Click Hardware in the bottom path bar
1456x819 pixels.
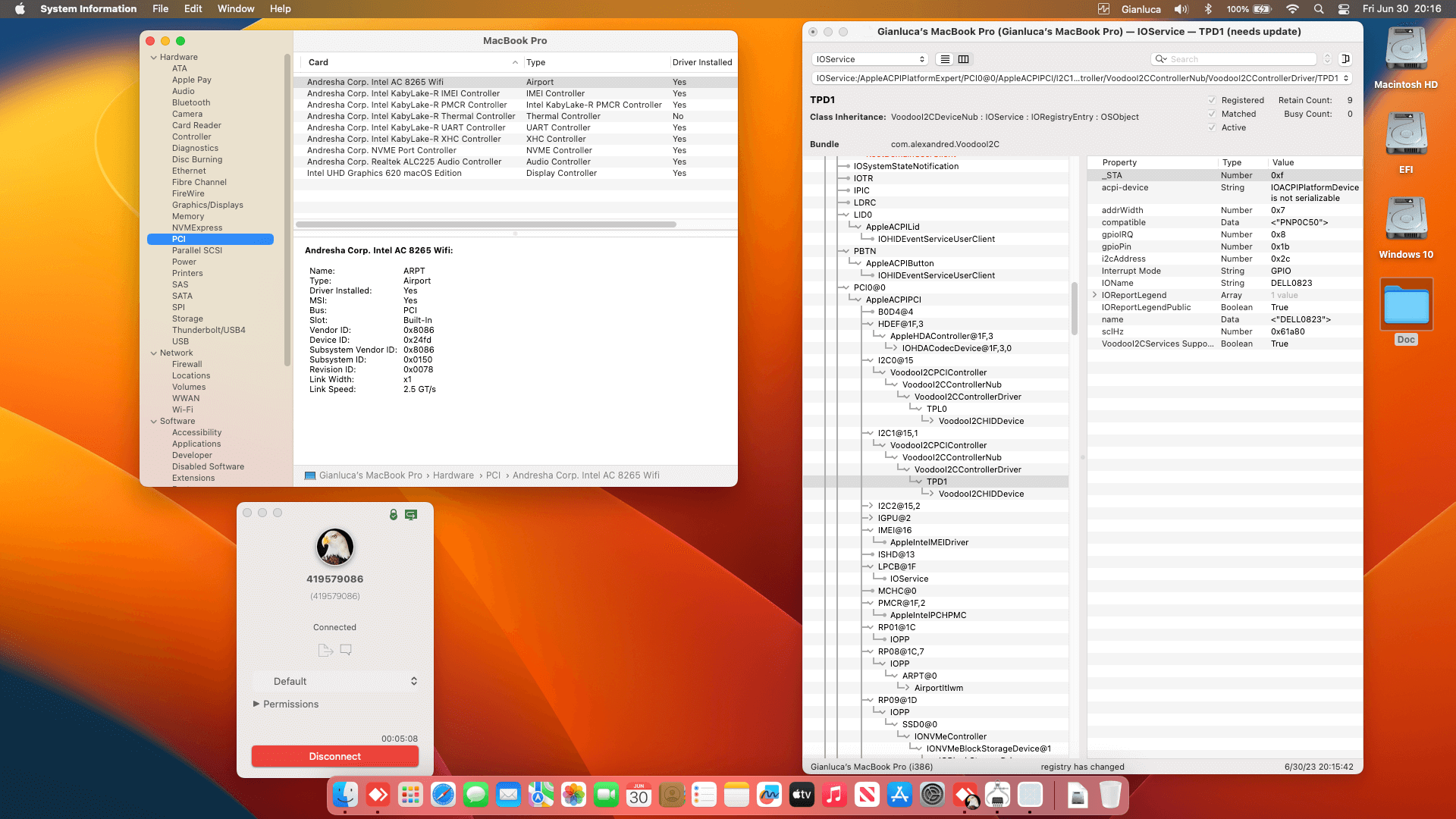(453, 475)
